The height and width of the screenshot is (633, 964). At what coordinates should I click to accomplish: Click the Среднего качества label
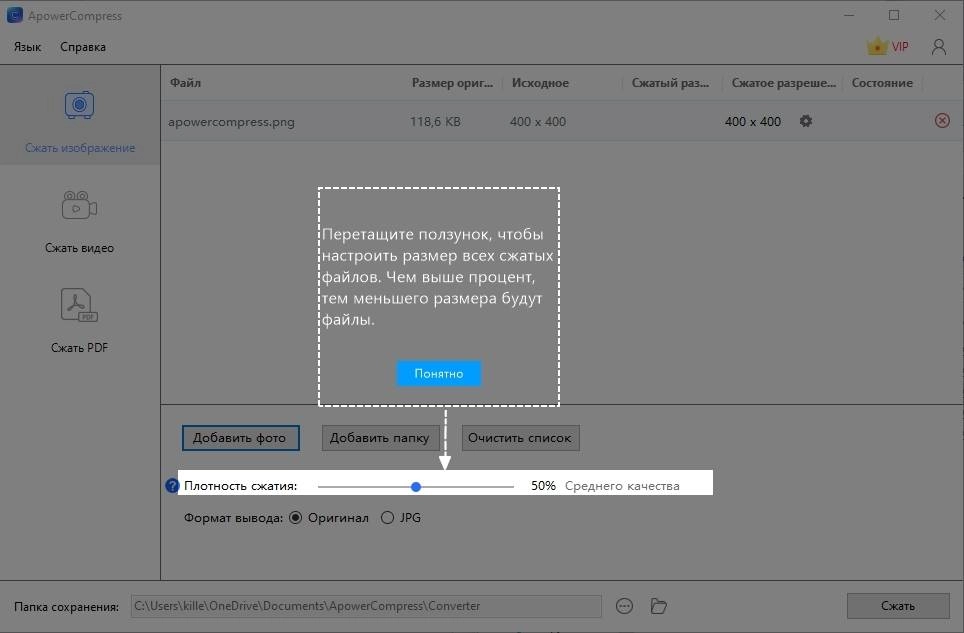622,486
